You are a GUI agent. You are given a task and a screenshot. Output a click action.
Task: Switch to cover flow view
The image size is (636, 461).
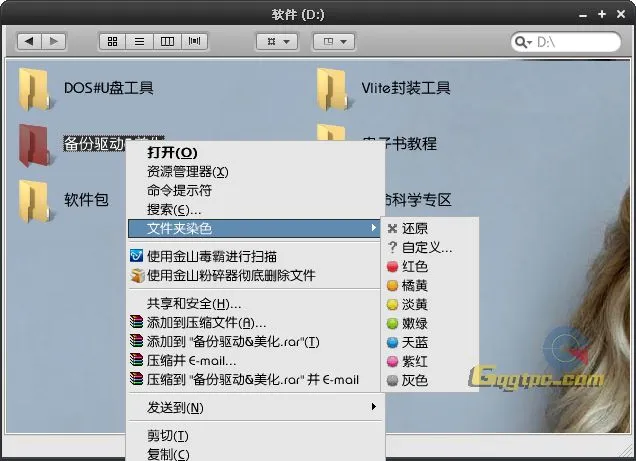pyautogui.click(x=194, y=41)
